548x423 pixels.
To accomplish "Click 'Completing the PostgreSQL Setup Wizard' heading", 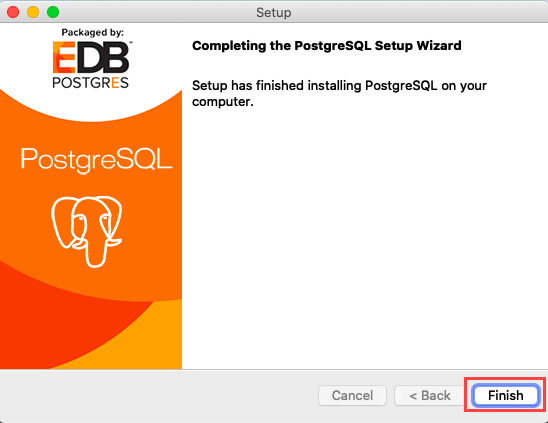I will 327,46.
